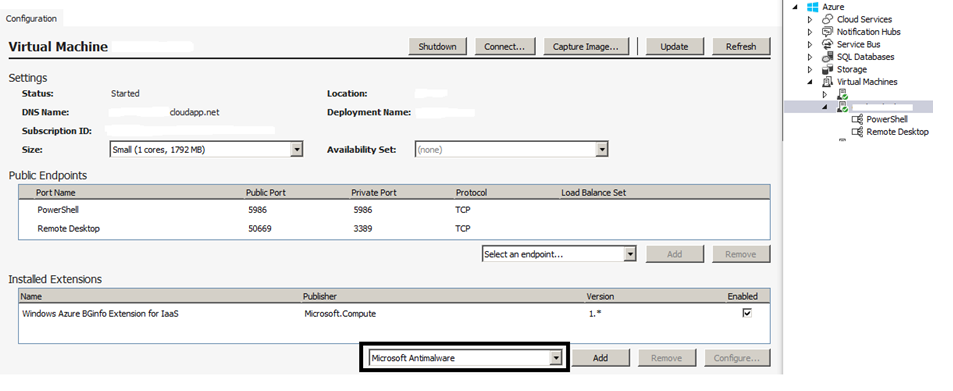This screenshot has height=391, width=953.
Task: Click the Configure... extension button
Action: (737, 358)
